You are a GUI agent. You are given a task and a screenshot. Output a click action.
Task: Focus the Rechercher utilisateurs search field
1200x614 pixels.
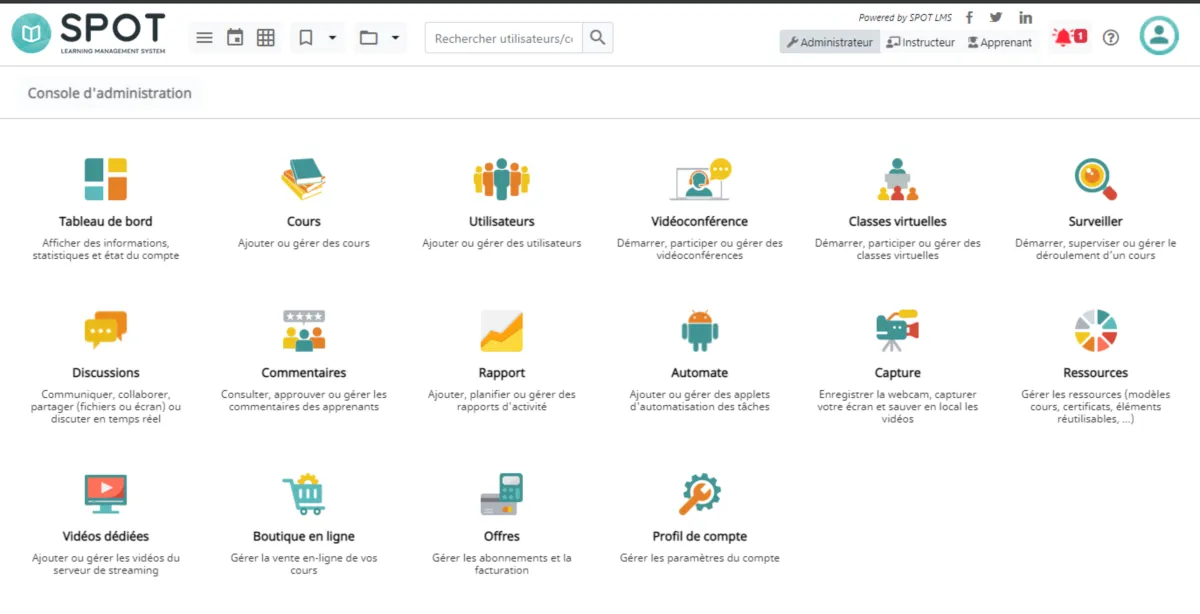tap(503, 38)
